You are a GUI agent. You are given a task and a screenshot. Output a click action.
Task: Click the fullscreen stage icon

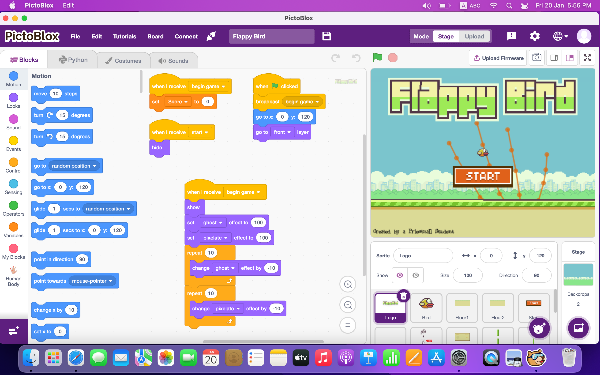click(587, 58)
